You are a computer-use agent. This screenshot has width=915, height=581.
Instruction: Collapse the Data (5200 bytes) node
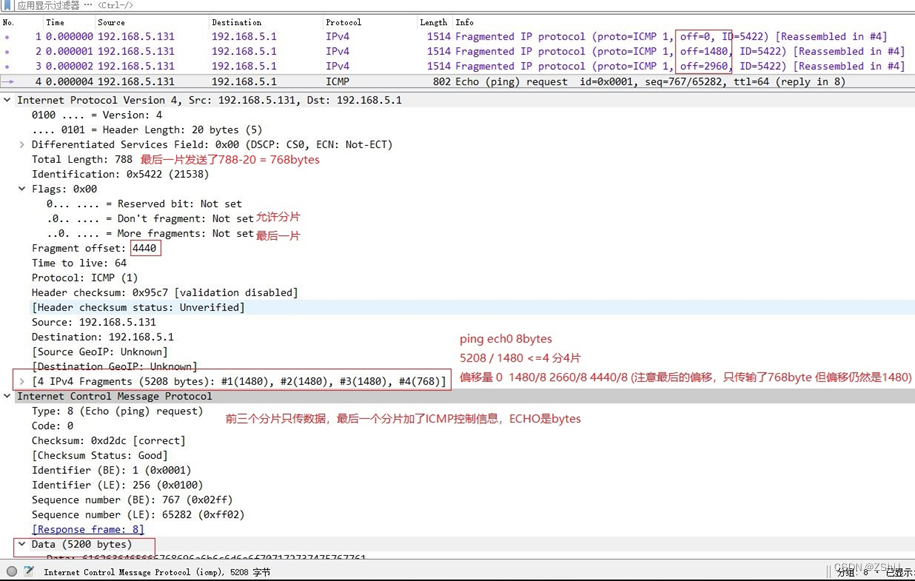pyautogui.click(x=22, y=544)
